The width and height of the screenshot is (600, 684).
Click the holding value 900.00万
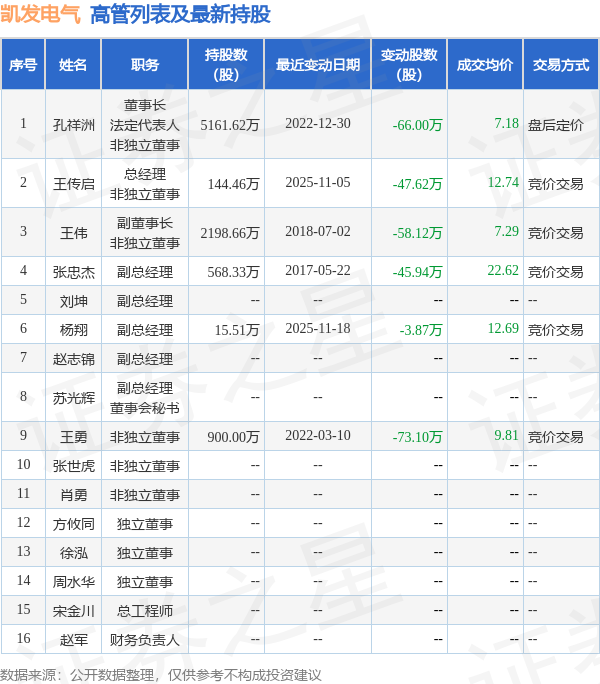[233, 437]
